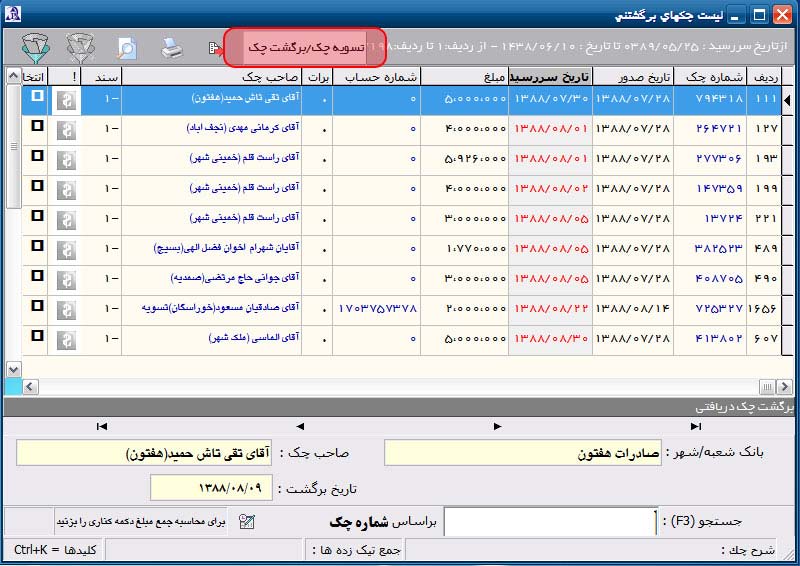The image size is (800, 566).
Task: Click the printer icon in toolbar
Action: point(172,47)
